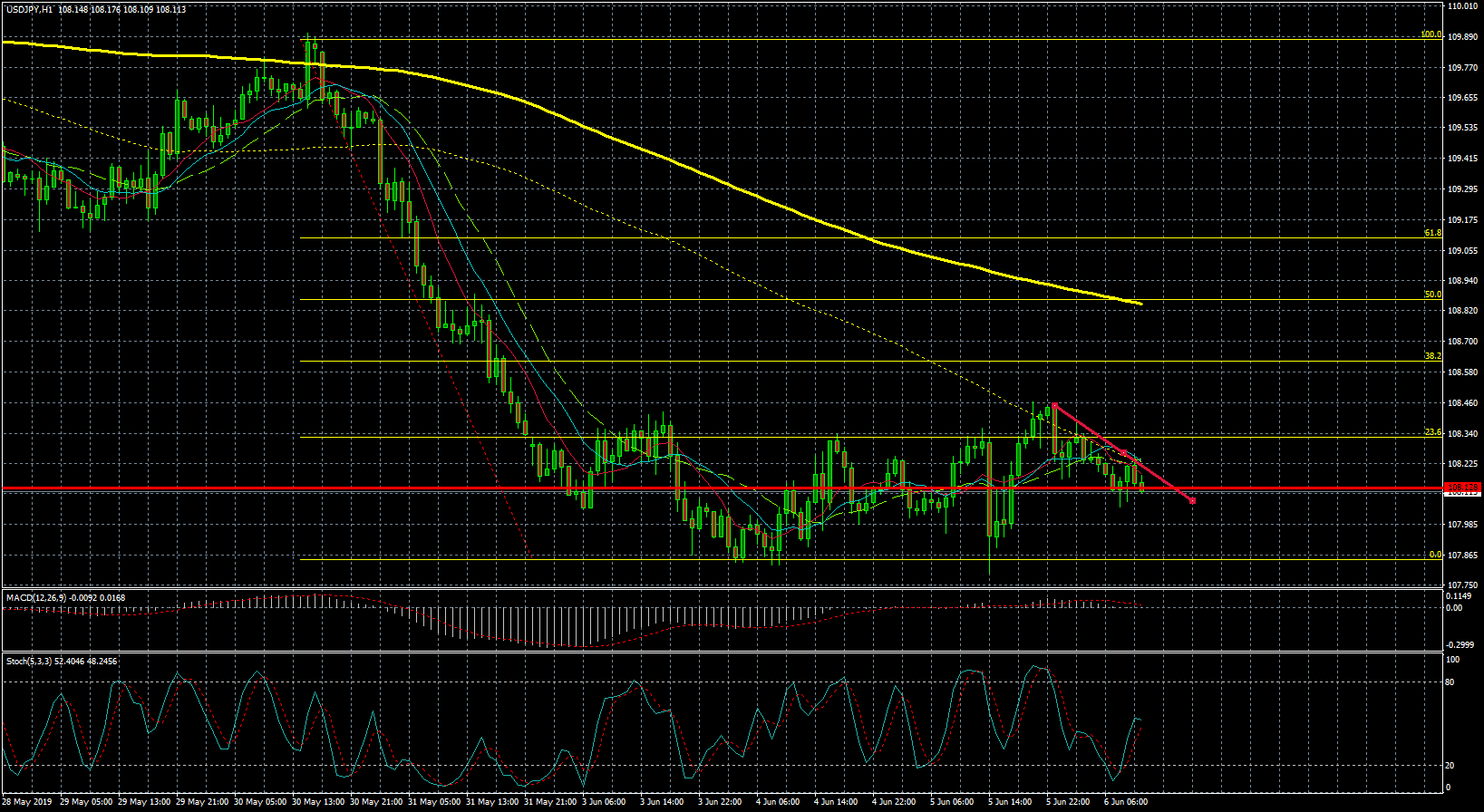Click the Fibonacci 23.6 level label
The image size is (1484, 812).
pos(1432,432)
